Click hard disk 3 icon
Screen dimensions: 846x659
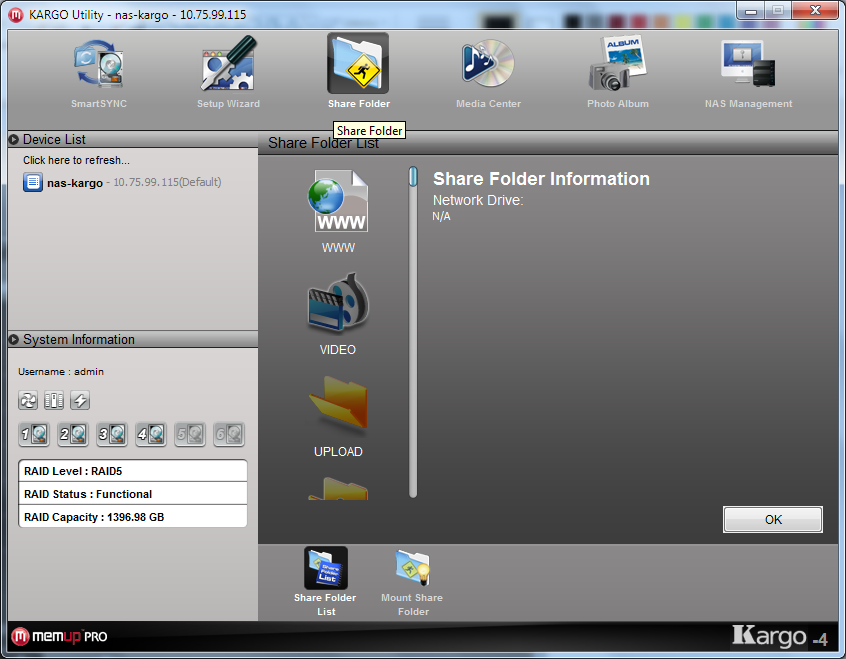(x=112, y=434)
